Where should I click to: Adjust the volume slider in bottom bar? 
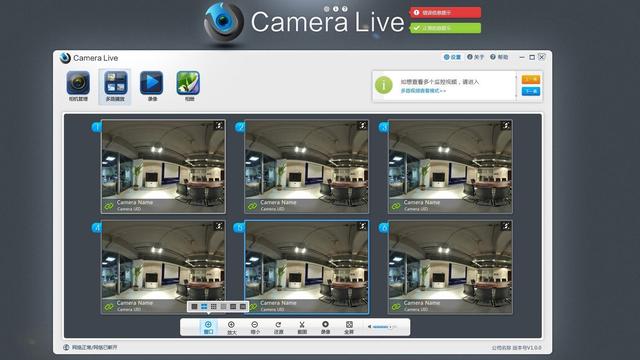pos(382,327)
